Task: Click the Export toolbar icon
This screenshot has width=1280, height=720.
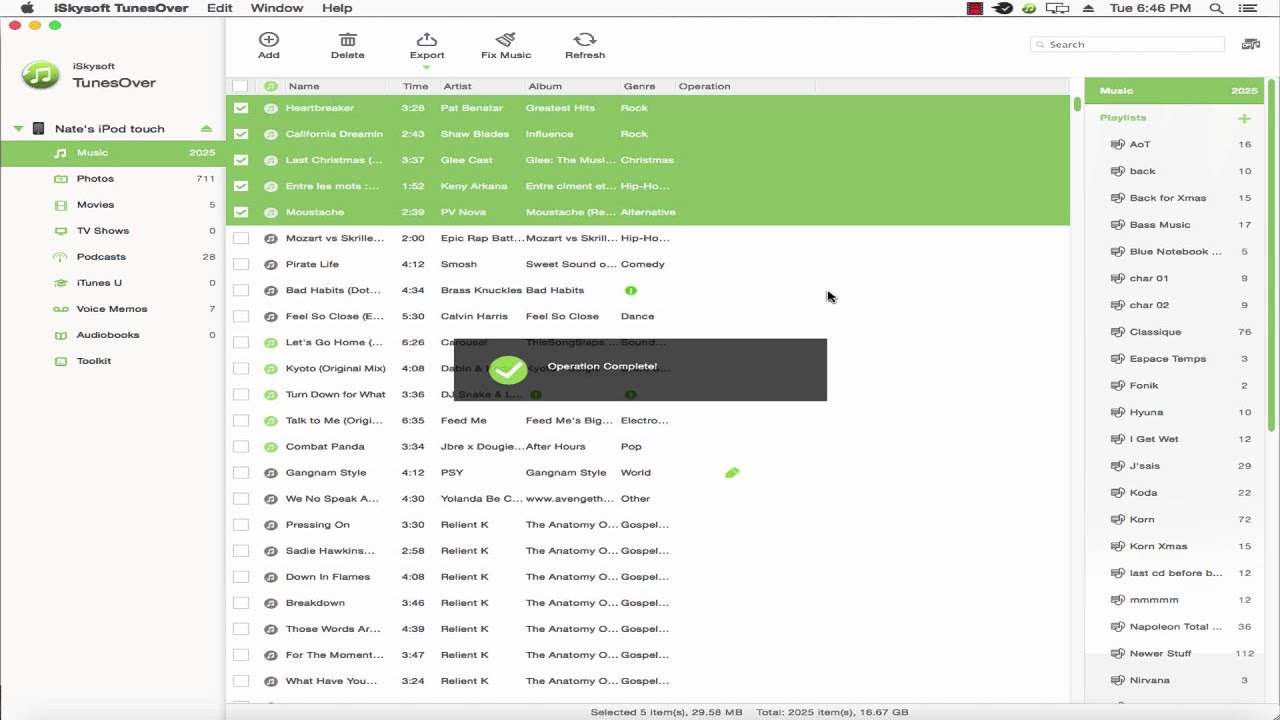Action: click(x=426, y=40)
